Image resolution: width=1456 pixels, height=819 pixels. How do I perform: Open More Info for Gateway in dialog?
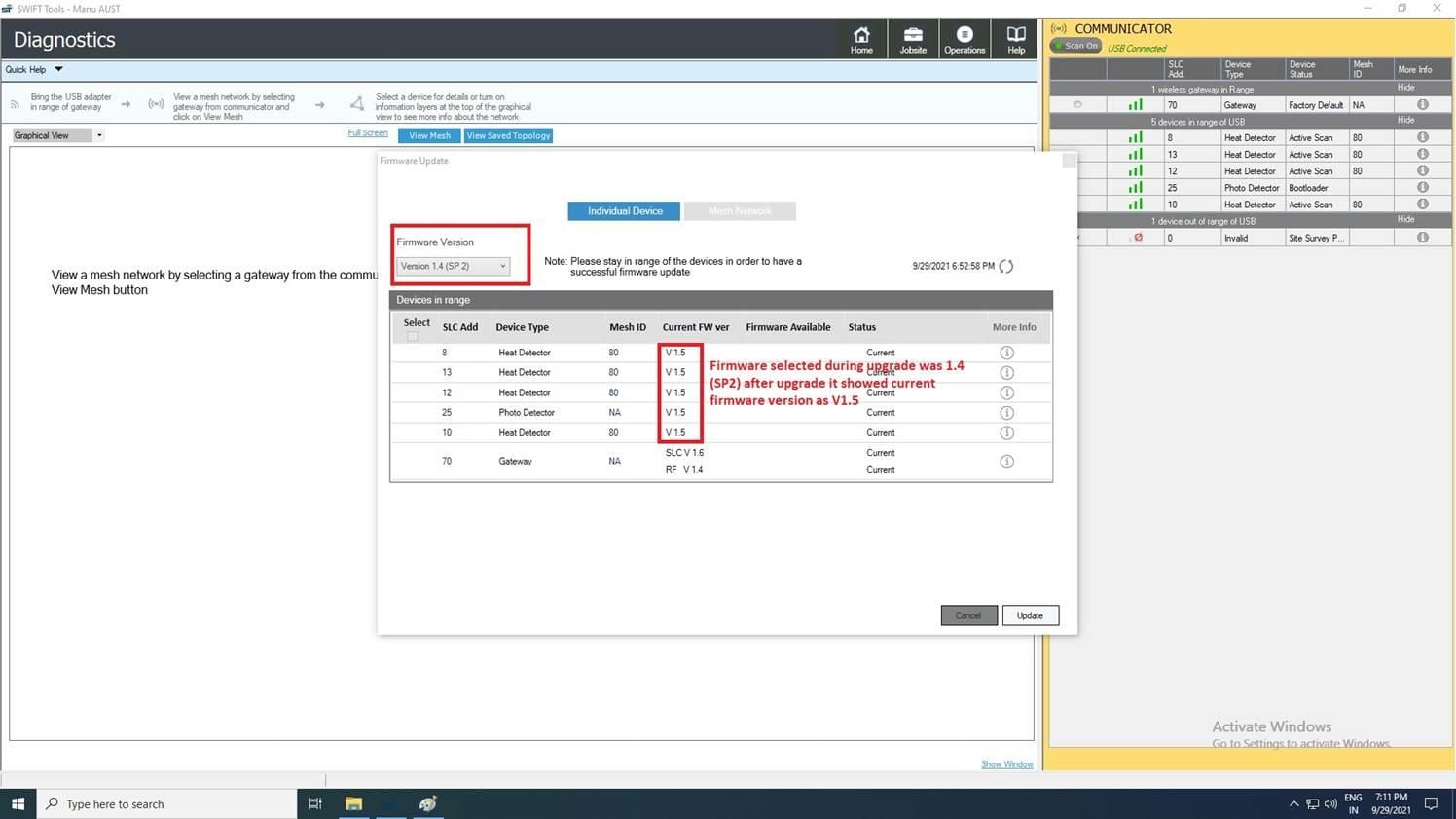pyautogui.click(x=1006, y=462)
